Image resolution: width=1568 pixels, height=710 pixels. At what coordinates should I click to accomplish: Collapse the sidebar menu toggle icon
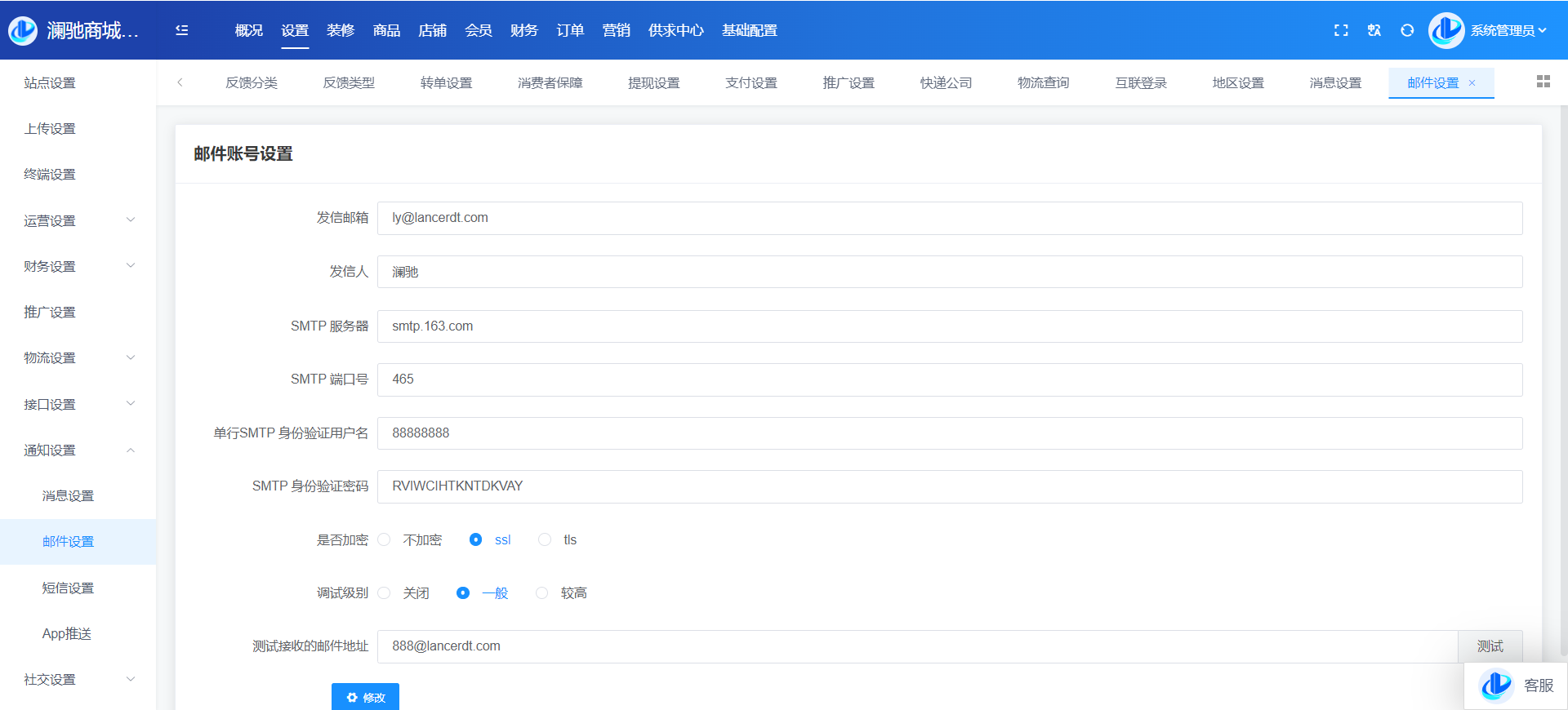[x=182, y=30]
